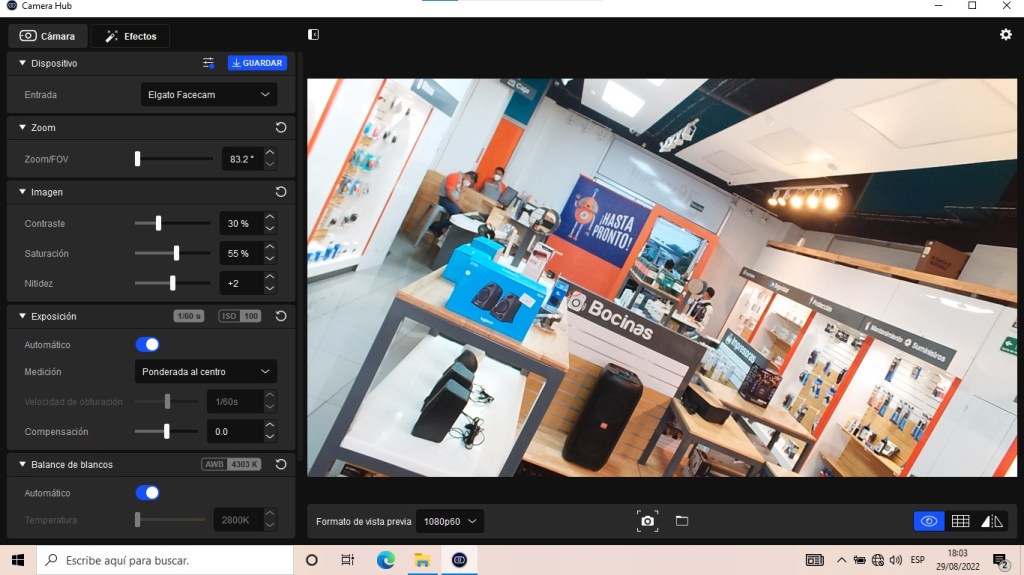This screenshot has height=575, width=1024.
Task: Open settings with the gear icon
Action: pos(1005,35)
